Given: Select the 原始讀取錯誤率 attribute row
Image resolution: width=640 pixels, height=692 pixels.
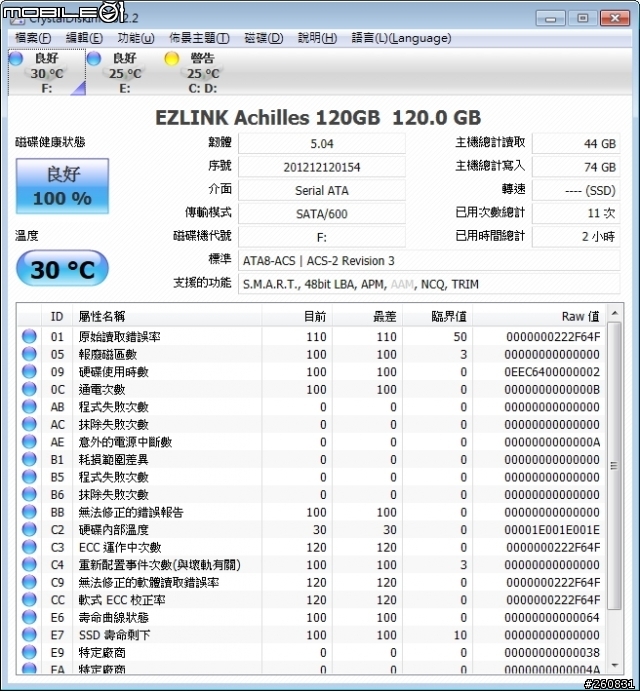Looking at the screenshot, I should (312, 336).
